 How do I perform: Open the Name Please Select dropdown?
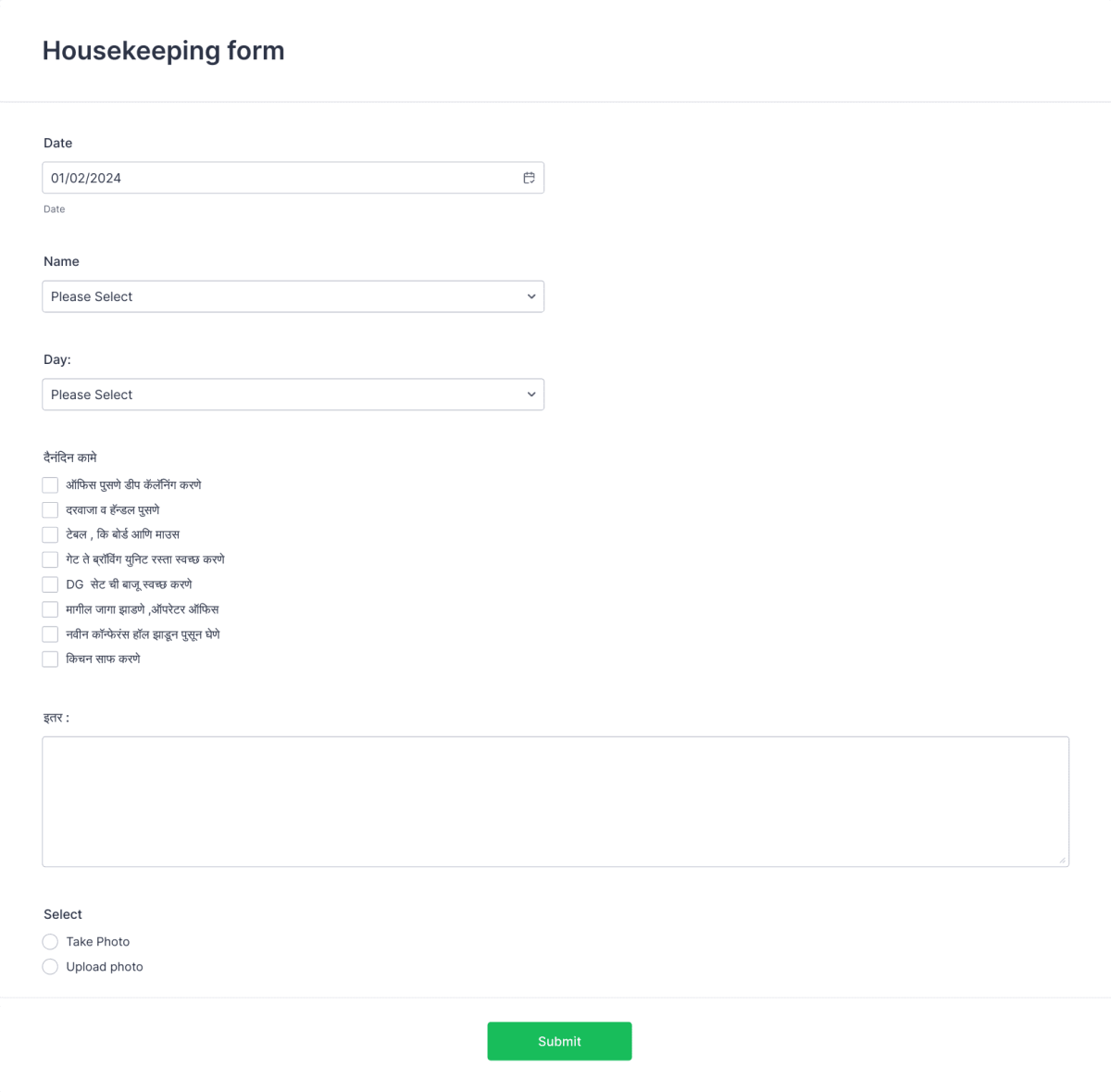click(293, 296)
